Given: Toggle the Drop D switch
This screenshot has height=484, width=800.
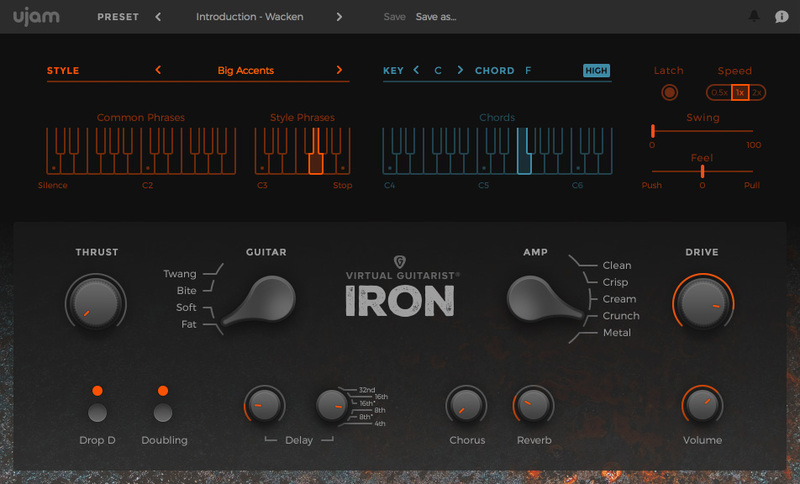Looking at the screenshot, I should [x=97, y=412].
